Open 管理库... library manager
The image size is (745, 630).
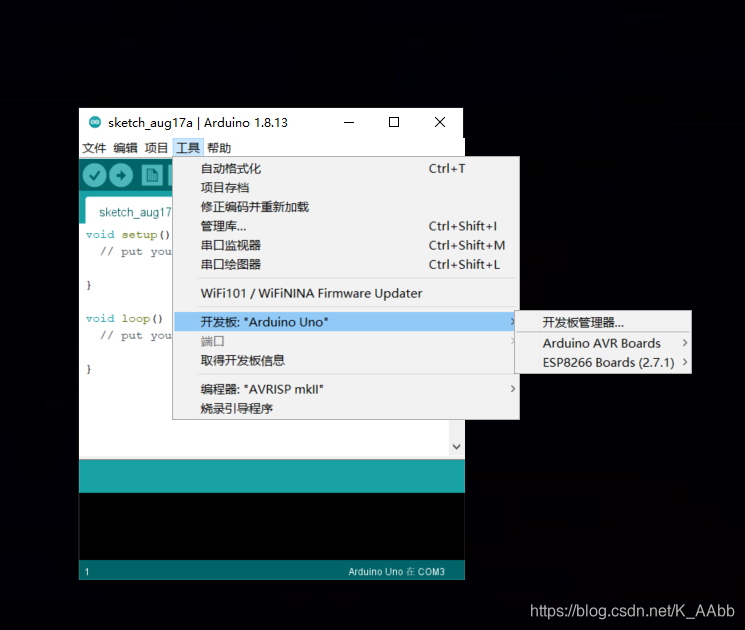tap(346, 226)
